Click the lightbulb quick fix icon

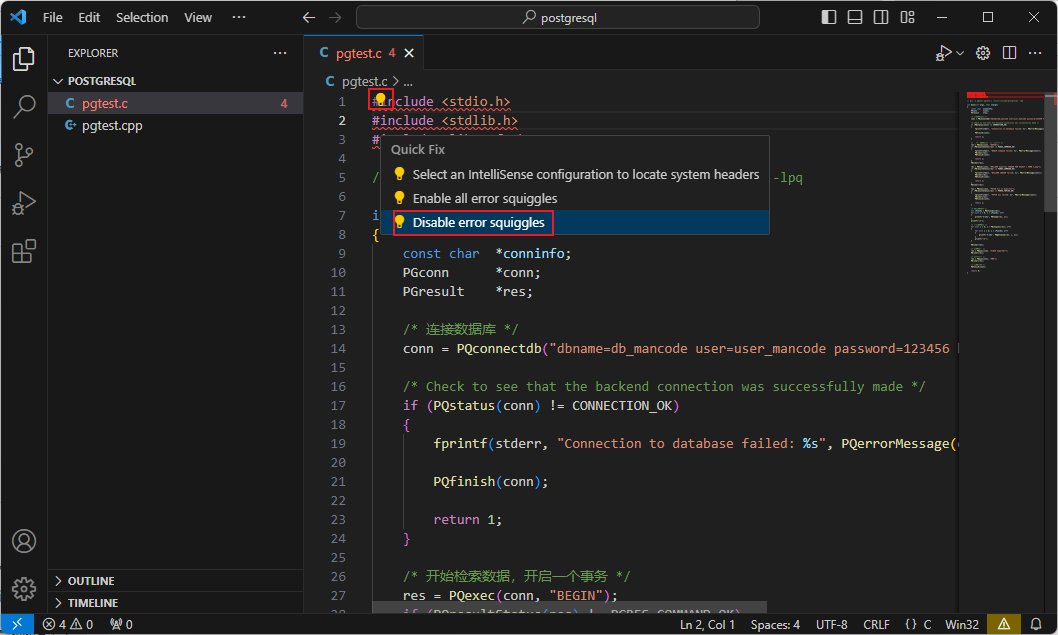380,100
